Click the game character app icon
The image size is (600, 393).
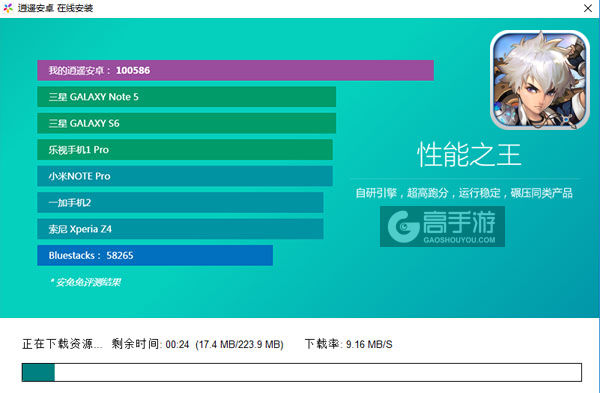coord(540,80)
